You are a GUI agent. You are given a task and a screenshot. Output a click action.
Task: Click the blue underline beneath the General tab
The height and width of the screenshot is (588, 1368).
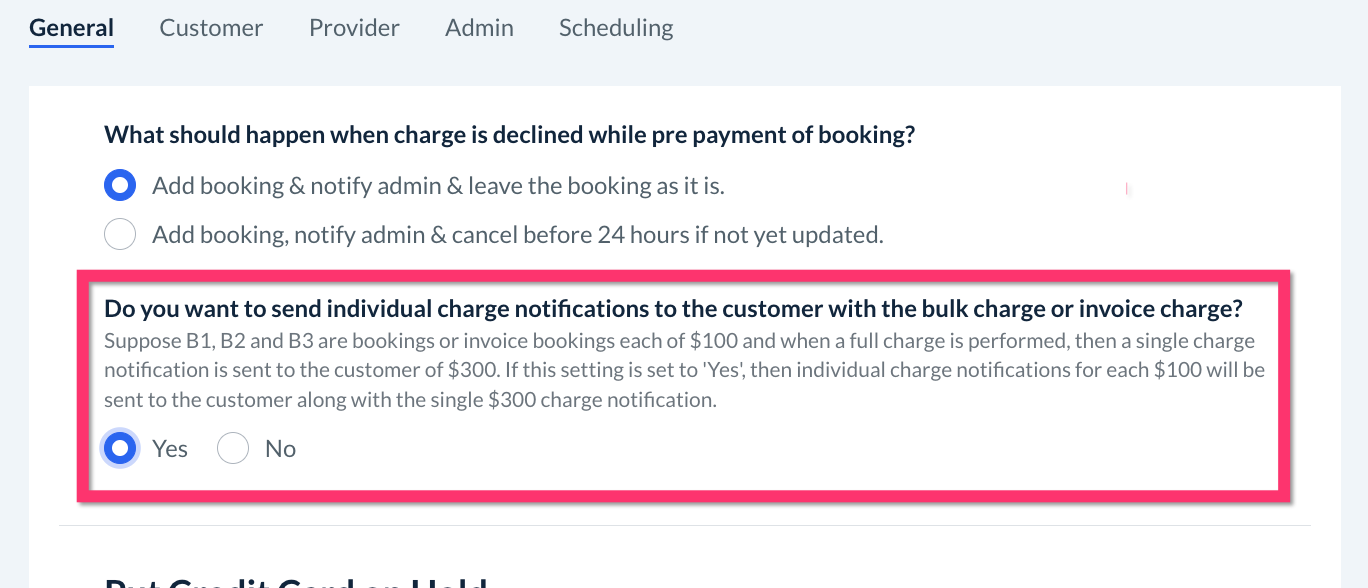(71, 46)
